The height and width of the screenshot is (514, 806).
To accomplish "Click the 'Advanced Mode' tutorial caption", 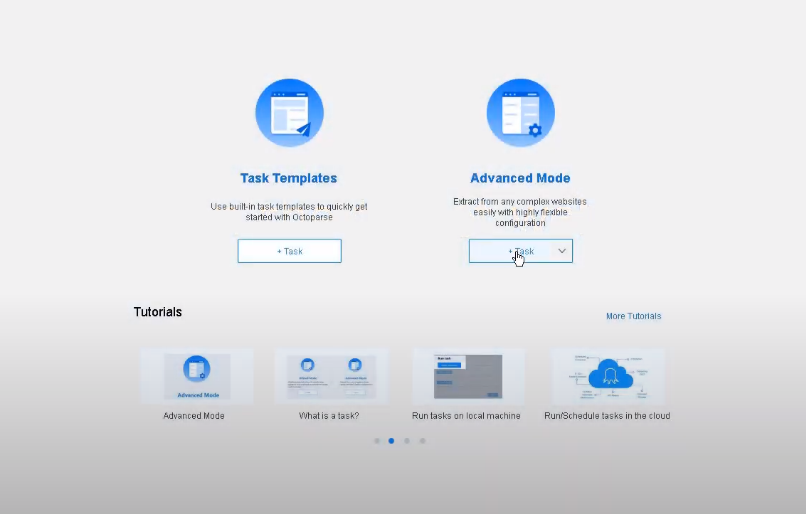I will click(x=194, y=416).
